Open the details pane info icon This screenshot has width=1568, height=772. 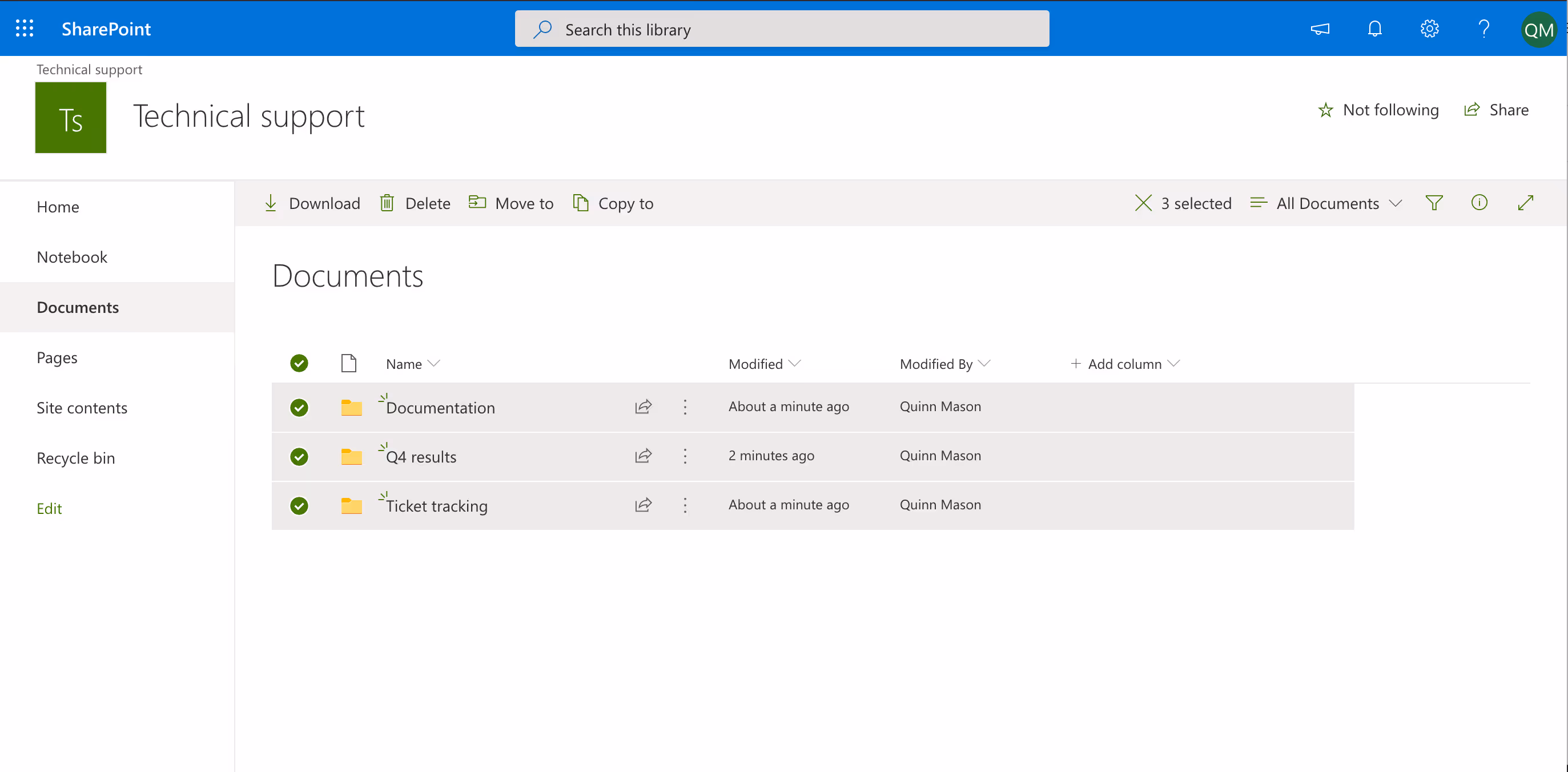[1479, 203]
